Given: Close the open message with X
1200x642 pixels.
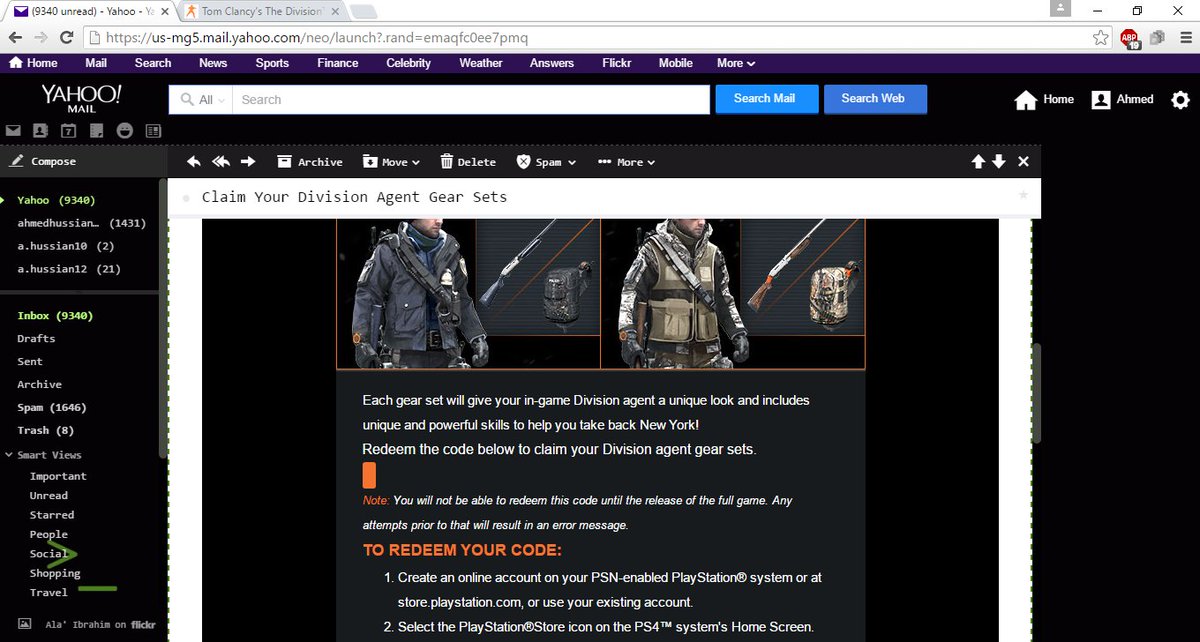Looking at the screenshot, I should point(1023,161).
